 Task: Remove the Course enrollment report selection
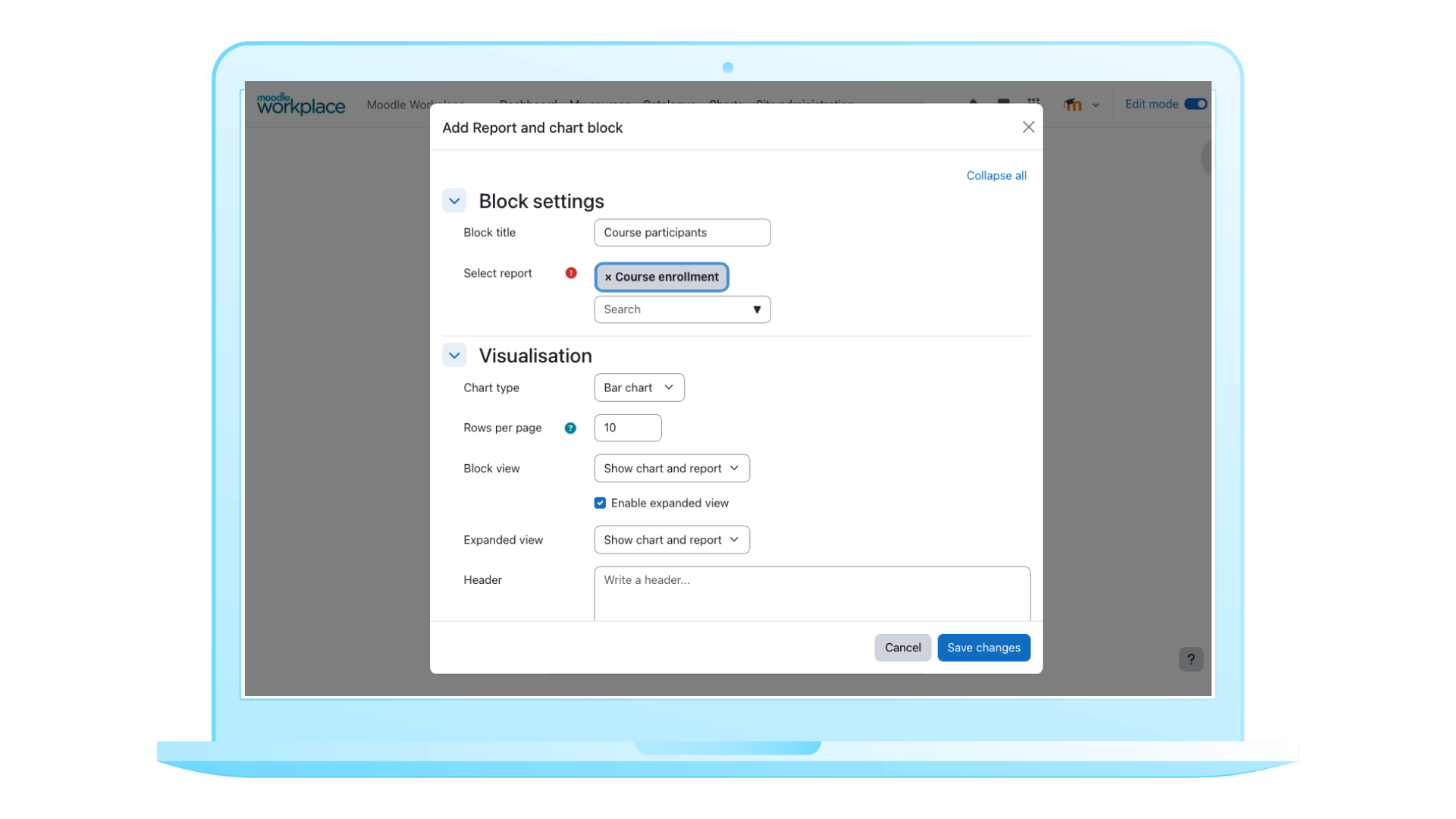tap(608, 278)
